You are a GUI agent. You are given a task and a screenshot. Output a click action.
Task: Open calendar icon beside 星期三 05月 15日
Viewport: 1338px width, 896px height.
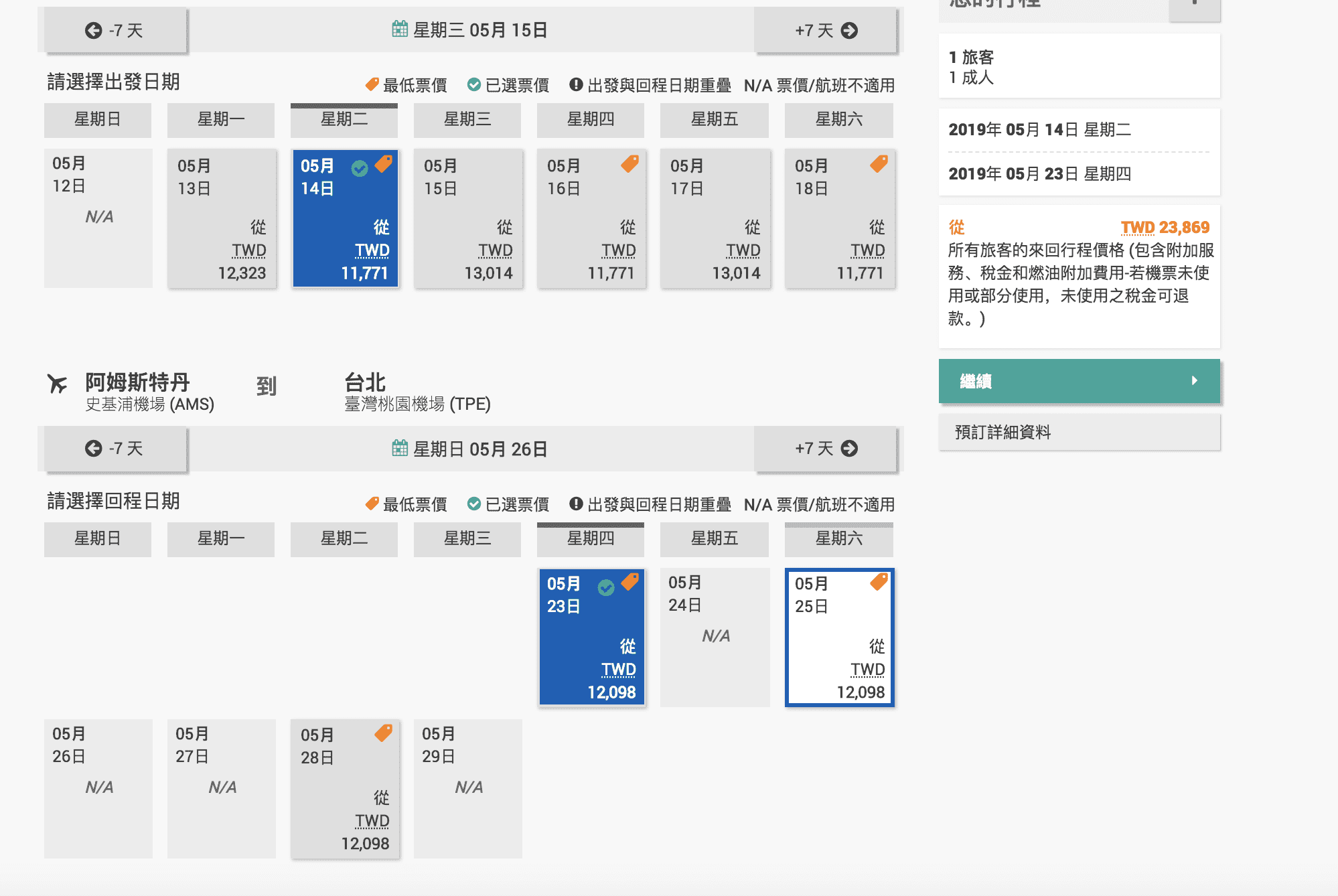400,29
